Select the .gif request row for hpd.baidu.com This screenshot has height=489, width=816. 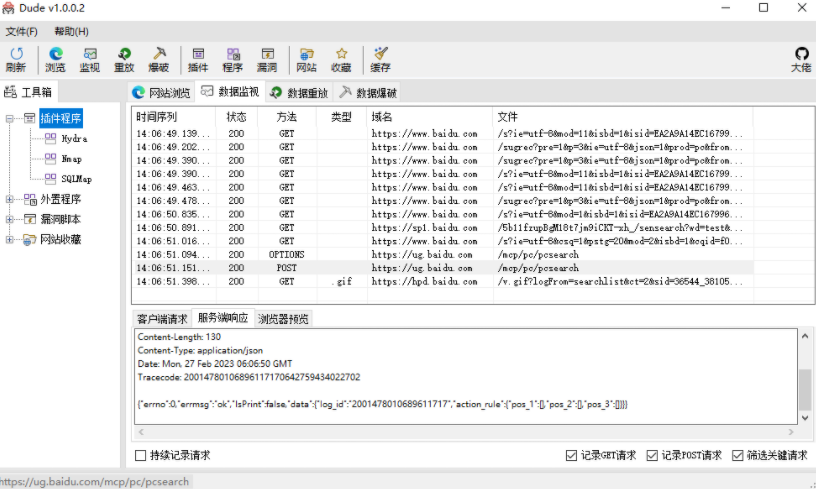click(x=442, y=281)
